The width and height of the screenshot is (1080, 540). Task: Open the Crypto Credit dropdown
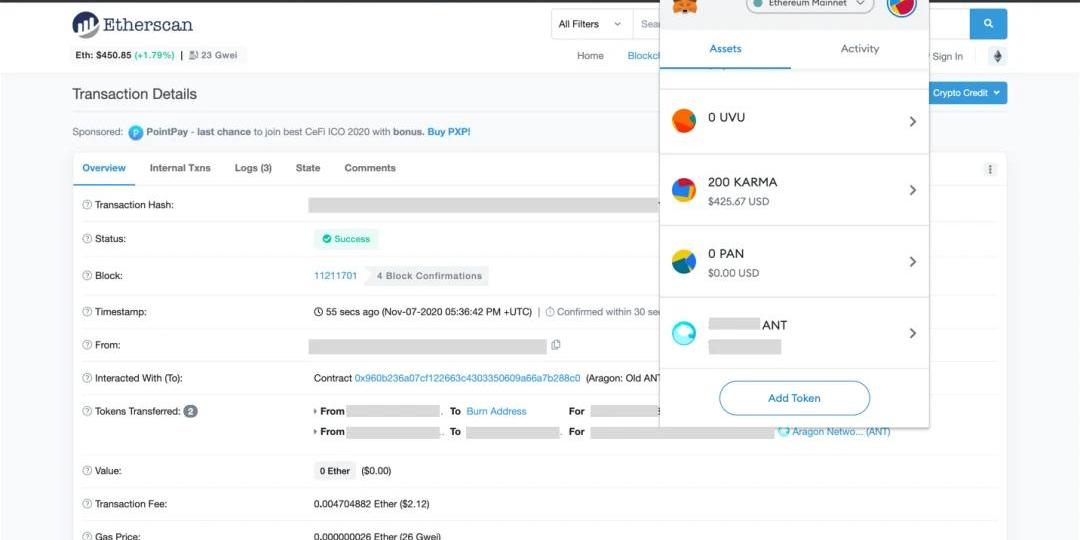tap(966, 93)
